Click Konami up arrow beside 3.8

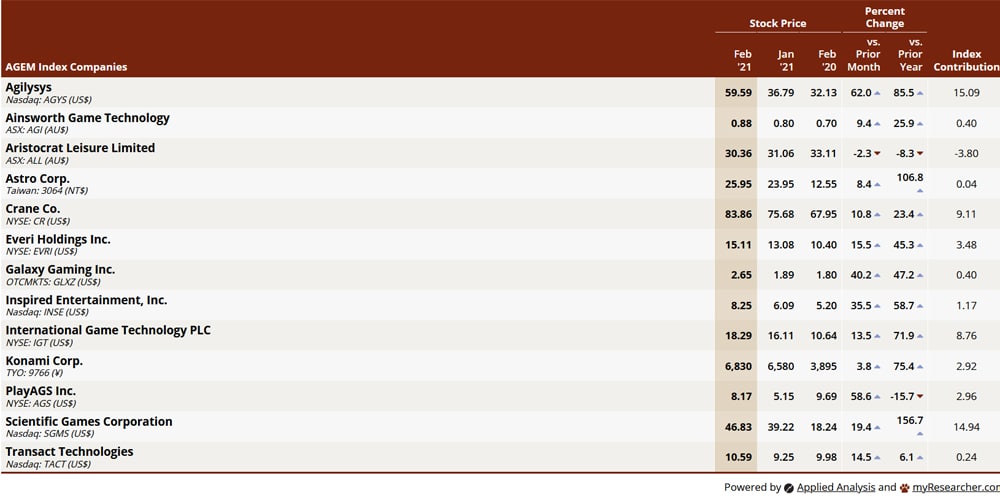878,367
